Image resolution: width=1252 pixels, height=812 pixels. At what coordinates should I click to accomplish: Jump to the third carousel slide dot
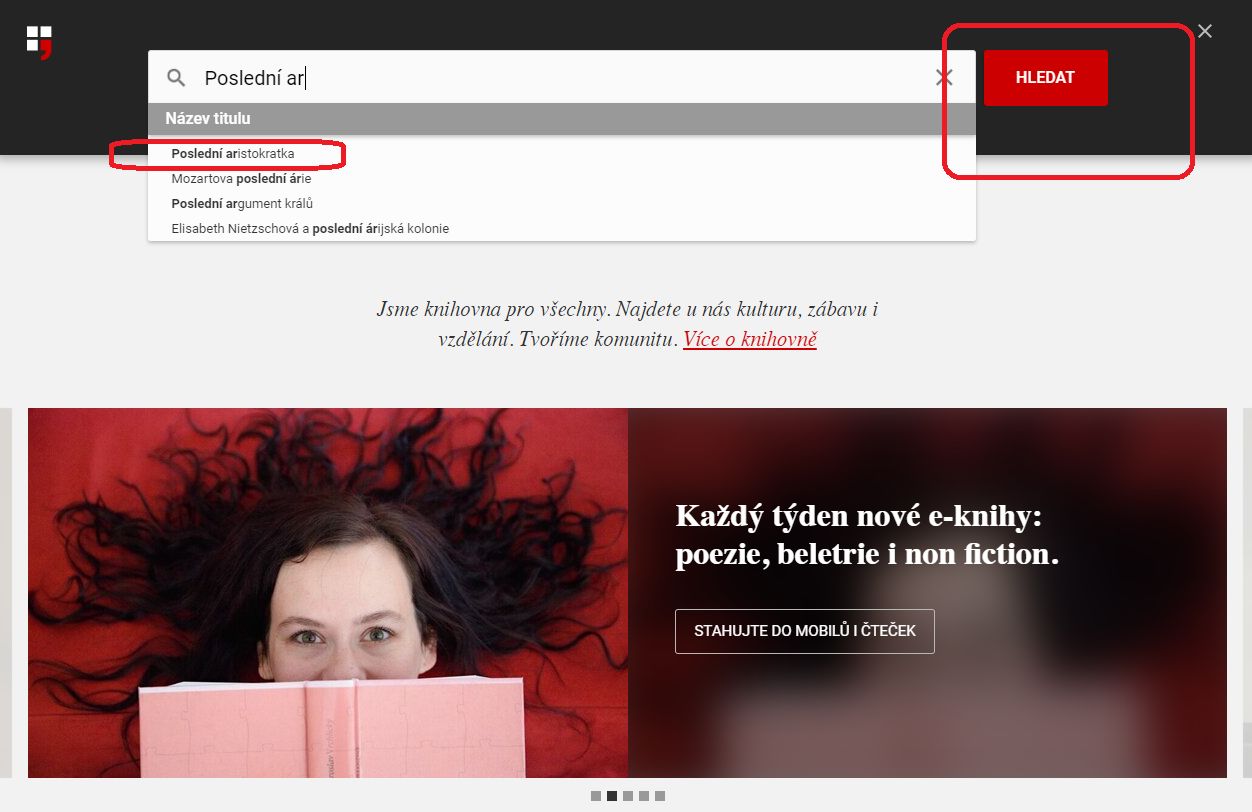(x=628, y=796)
